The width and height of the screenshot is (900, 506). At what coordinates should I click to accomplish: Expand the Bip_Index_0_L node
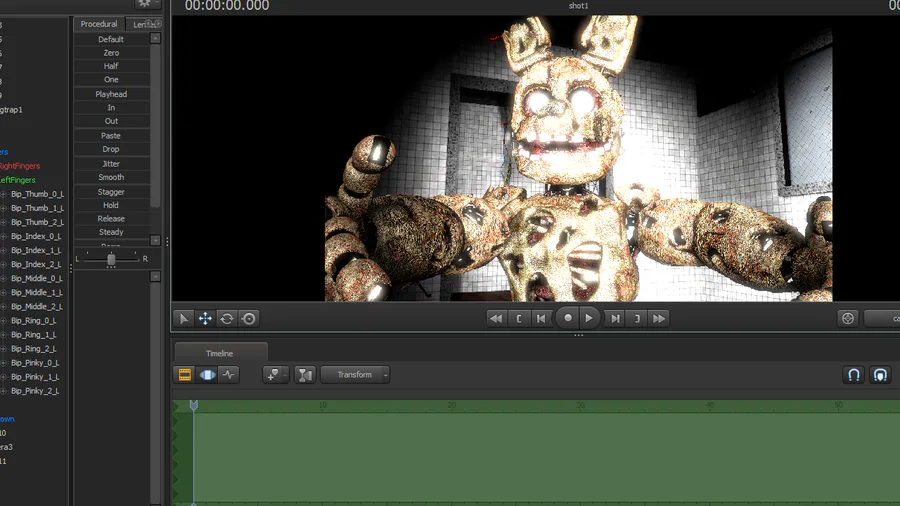tap(3, 236)
